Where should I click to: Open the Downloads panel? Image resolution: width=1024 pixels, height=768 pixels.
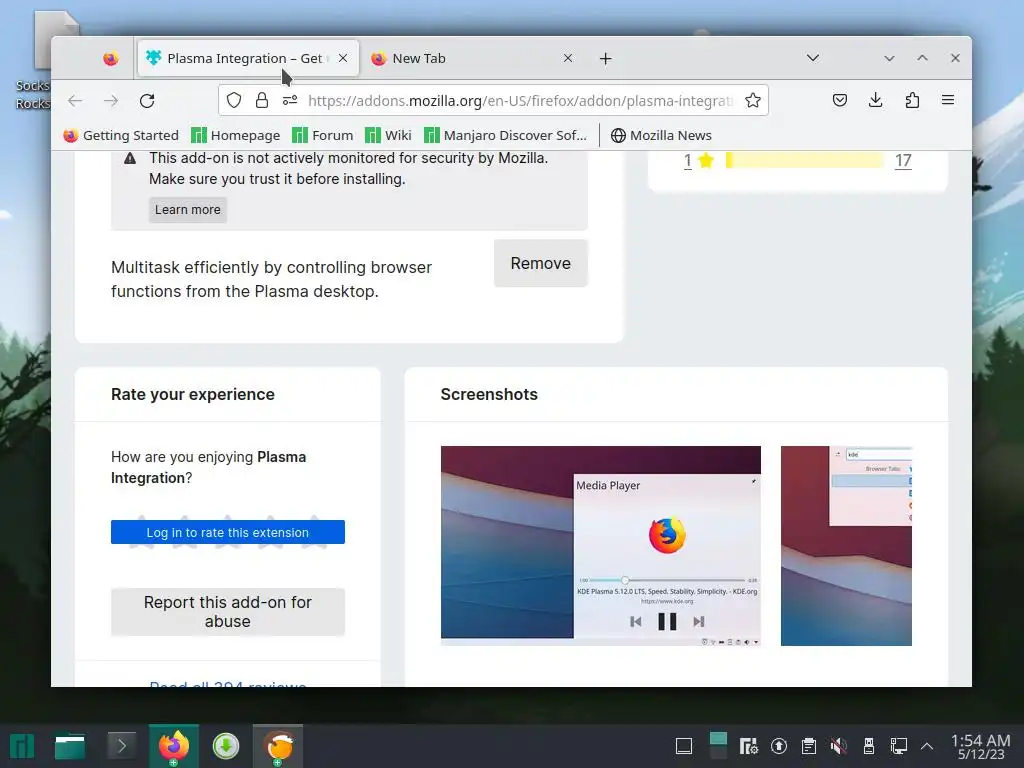[x=876, y=100]
